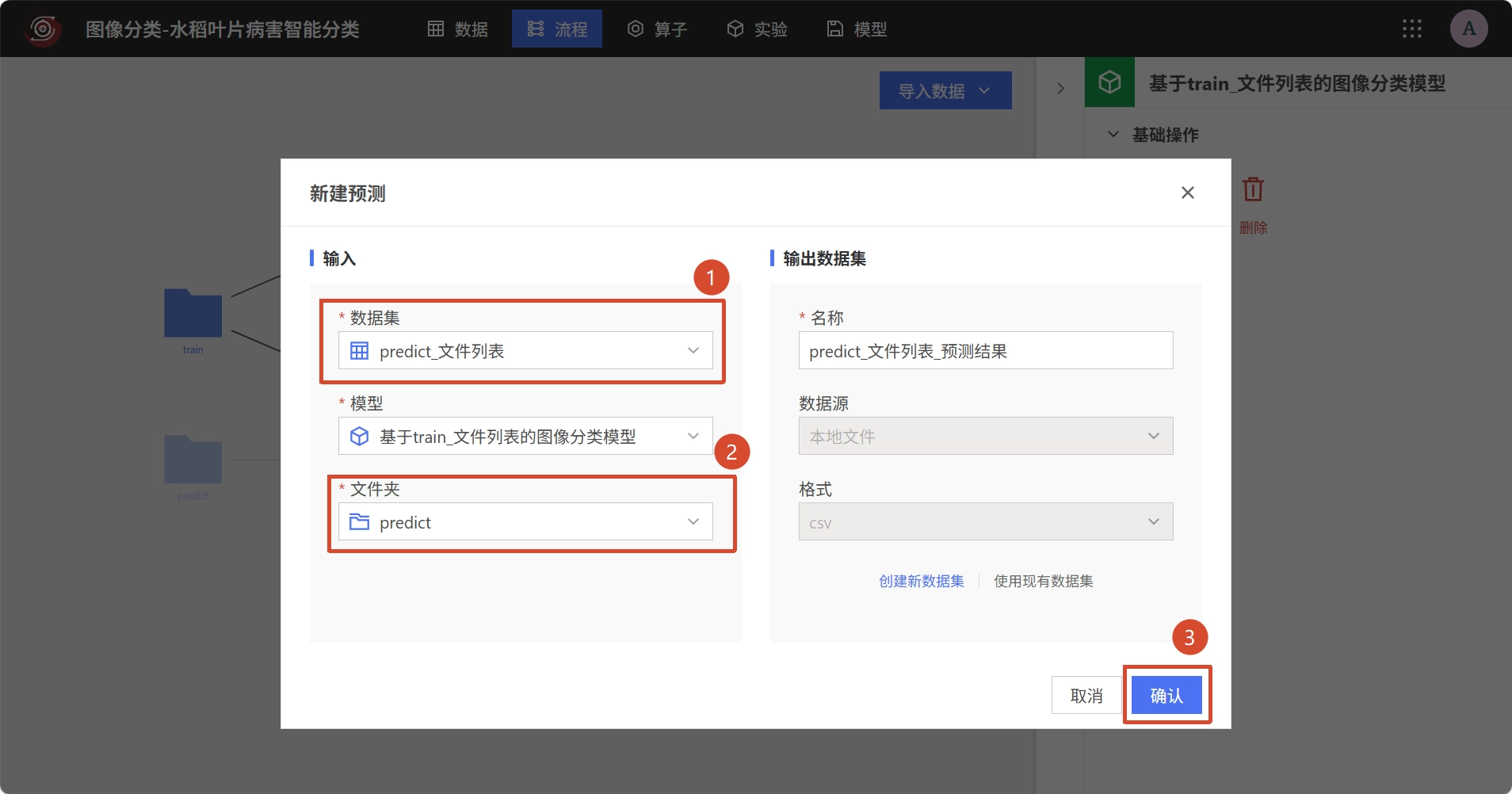The width and height of the screenshot is (1512, 794).
Task: Collapse the right panel arrow
Action: coord(1060,89)
